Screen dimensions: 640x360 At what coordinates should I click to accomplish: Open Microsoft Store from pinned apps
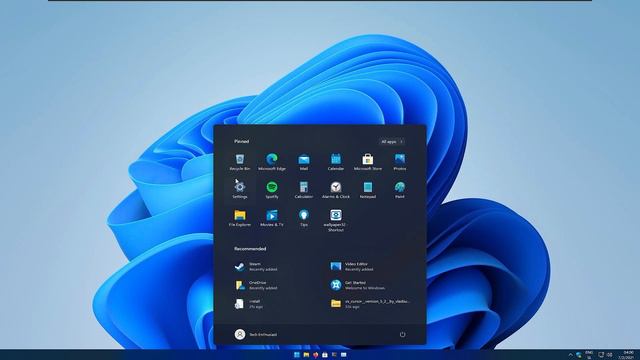tap(367, 162)
